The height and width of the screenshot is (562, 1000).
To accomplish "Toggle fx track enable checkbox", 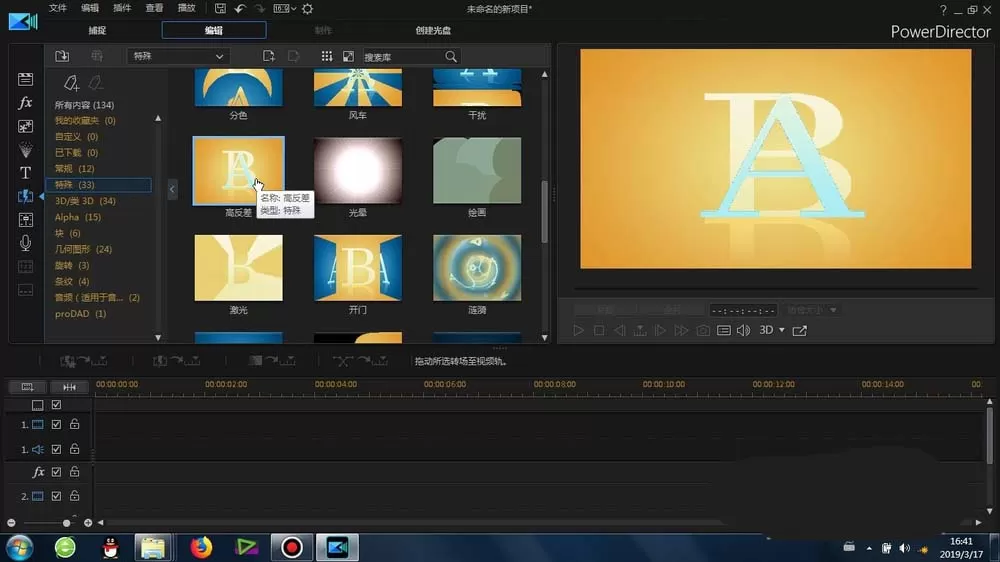I will (x=56, y=472).
